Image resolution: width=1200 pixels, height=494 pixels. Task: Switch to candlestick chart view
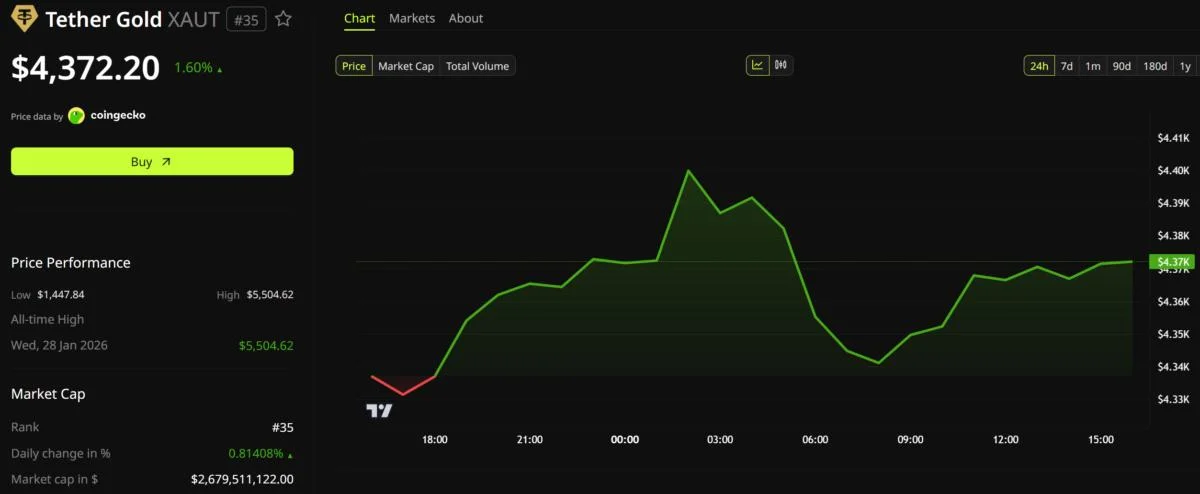[x=781, y=66]
